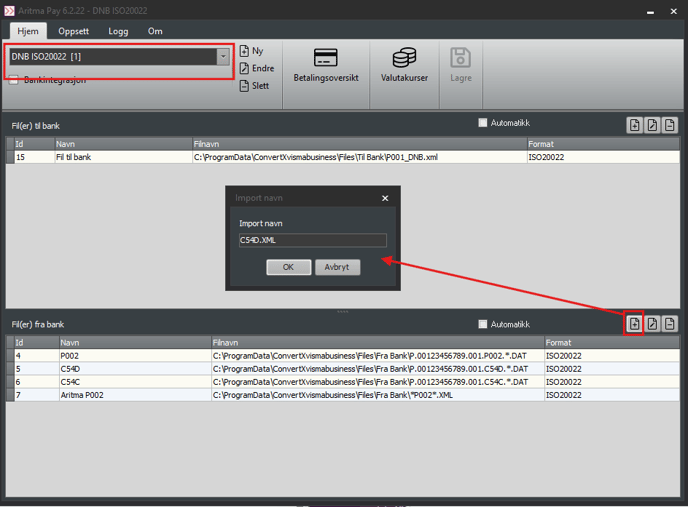
Task: Toggle Automatikk for Fil(er) til bank
Action: click(483, 123)
